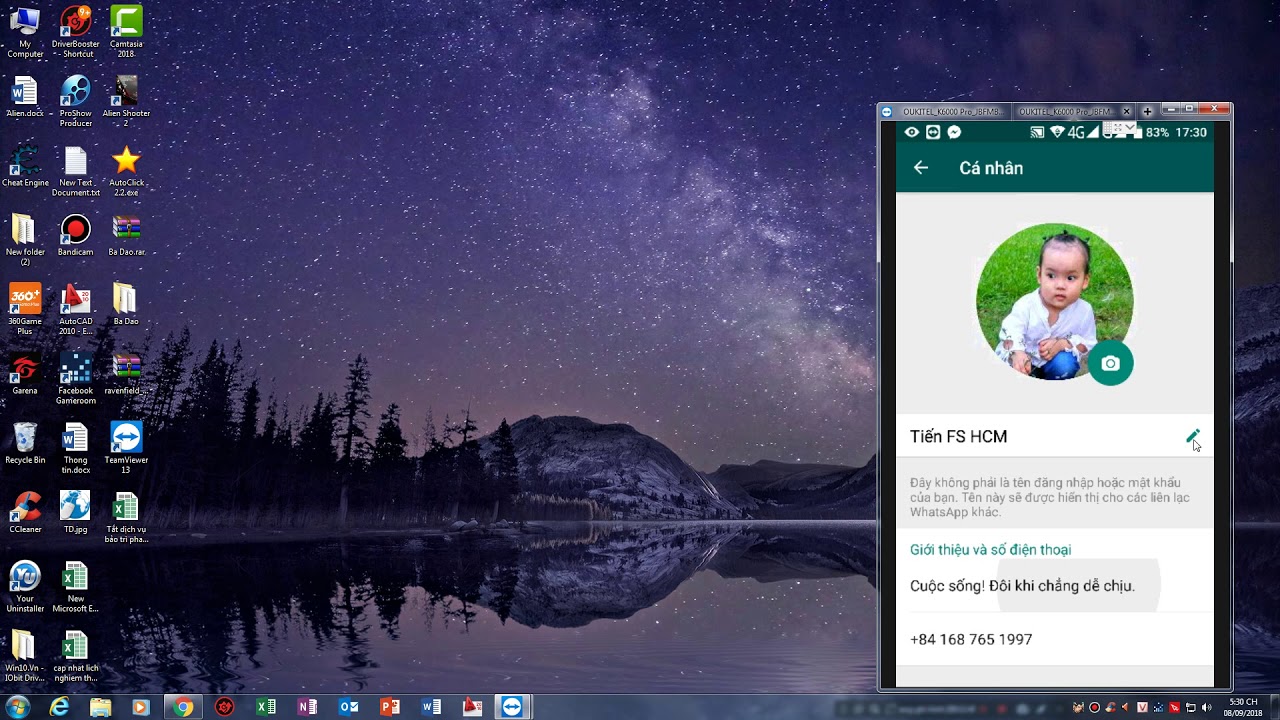This screenshot has width=1280, height=720.
Task: Launch Bandicam desktop icon
Action: click(x=76, y=235)
